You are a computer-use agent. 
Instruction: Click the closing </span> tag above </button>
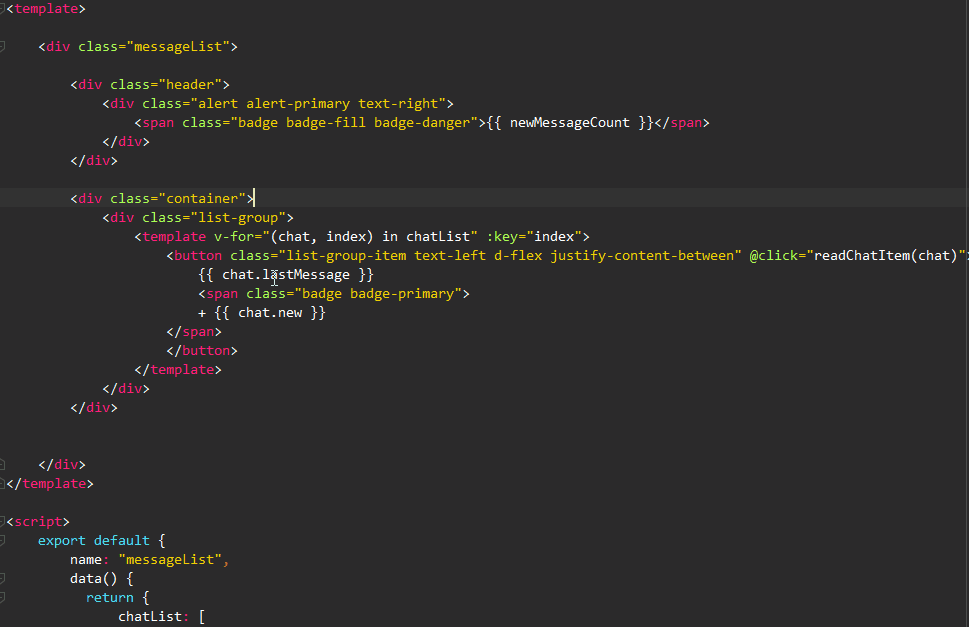coord(194,332)
